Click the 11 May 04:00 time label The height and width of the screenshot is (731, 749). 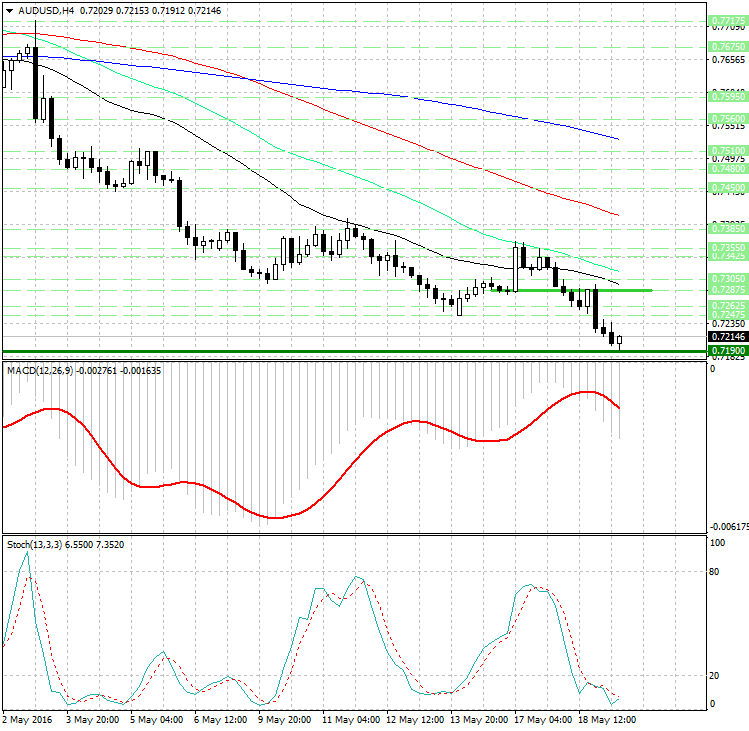click(x=351, y=720)
